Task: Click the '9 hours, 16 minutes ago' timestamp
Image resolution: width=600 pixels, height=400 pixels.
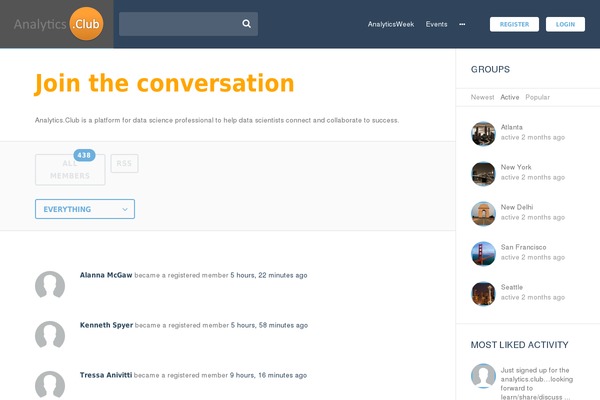Action: click(x=268, y=376)
